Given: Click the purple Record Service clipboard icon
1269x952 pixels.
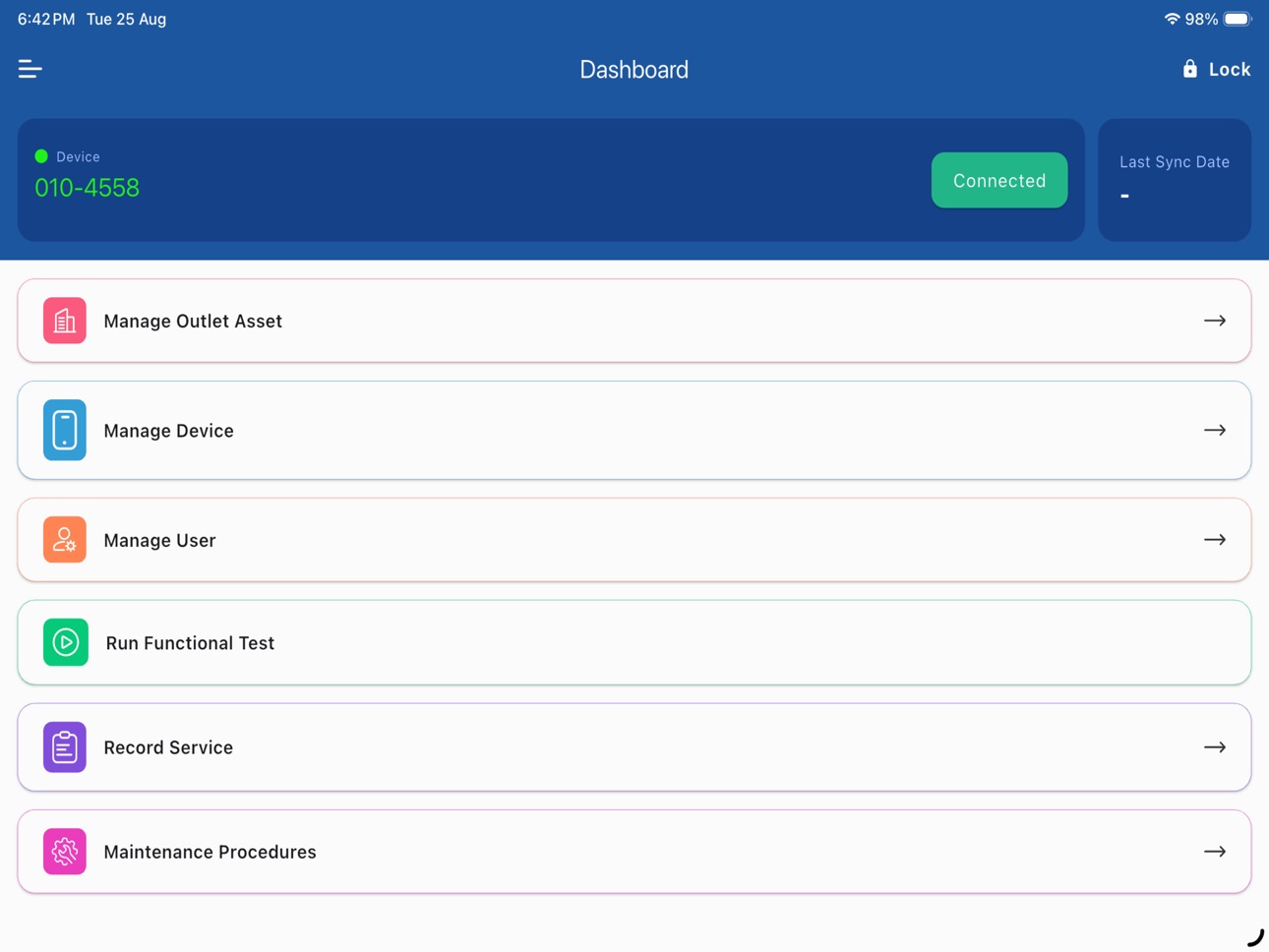Looking at the screenshot, I should click(x=65, y=747).
